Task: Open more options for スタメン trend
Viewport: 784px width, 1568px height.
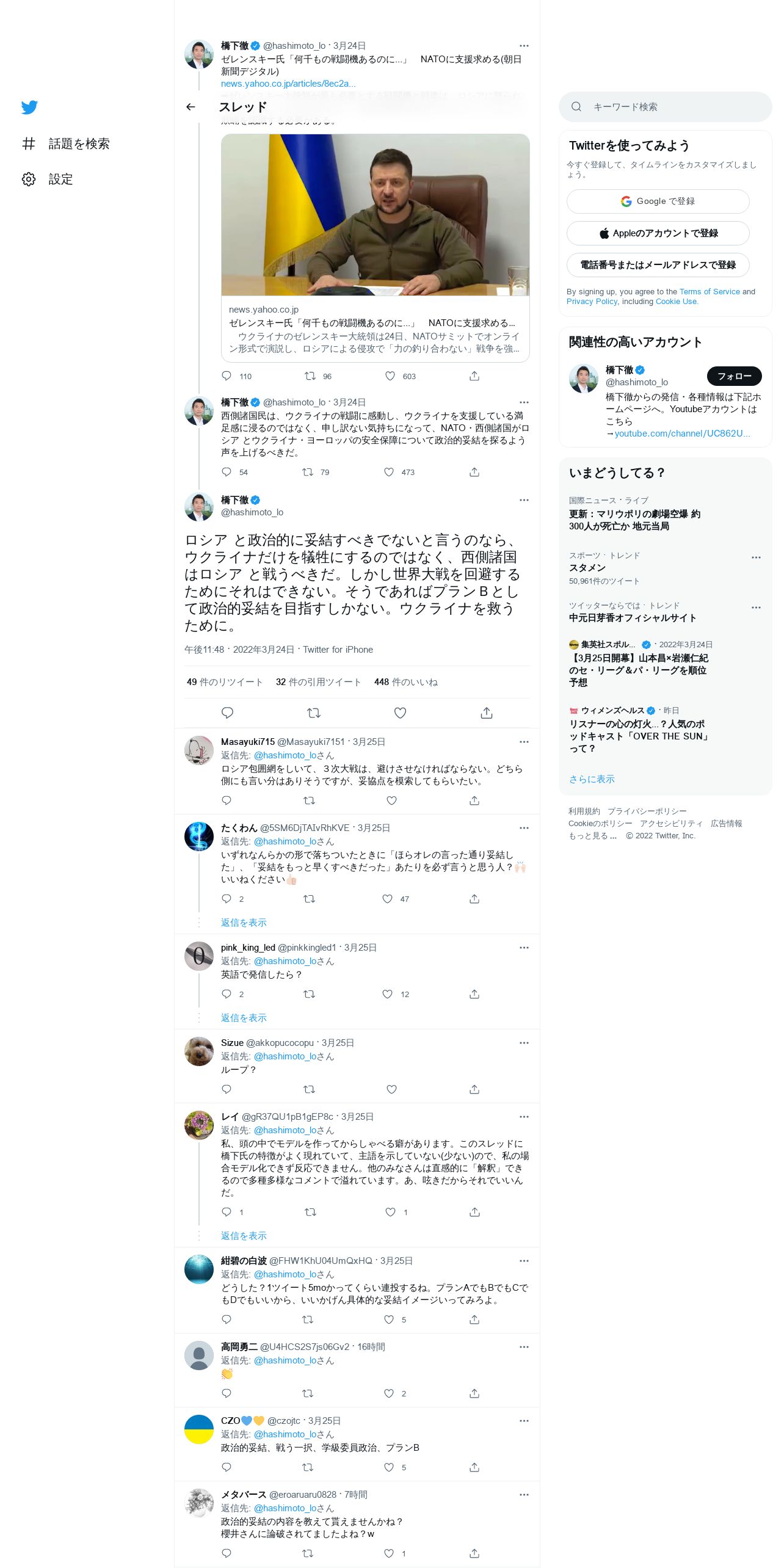Action: pos(756,557)
